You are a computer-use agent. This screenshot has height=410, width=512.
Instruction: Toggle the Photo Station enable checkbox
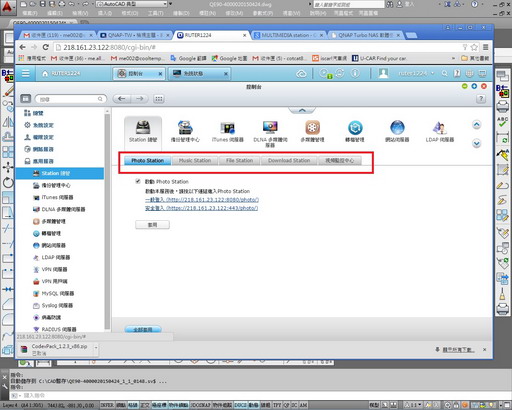138,181
